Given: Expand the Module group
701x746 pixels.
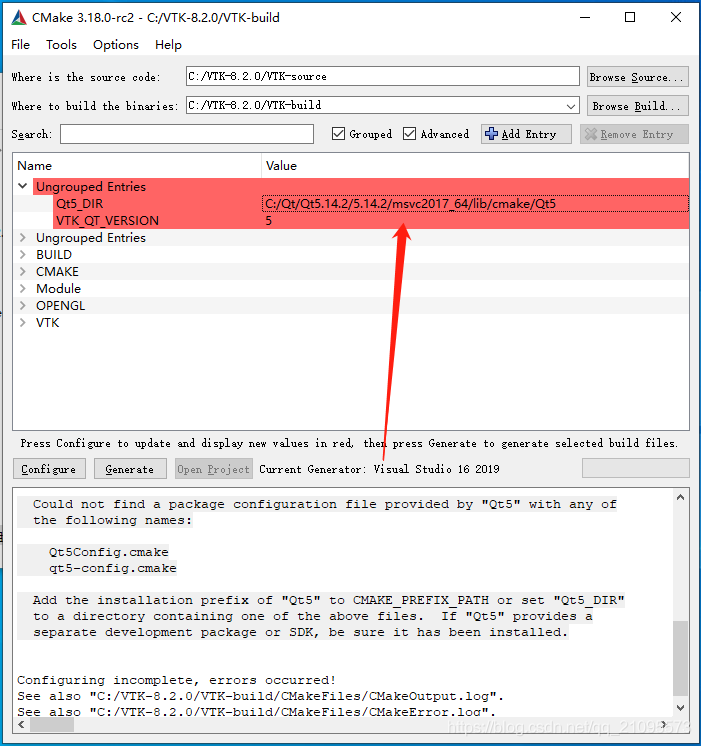Looking at the screenshot, I should click(22, 288).
